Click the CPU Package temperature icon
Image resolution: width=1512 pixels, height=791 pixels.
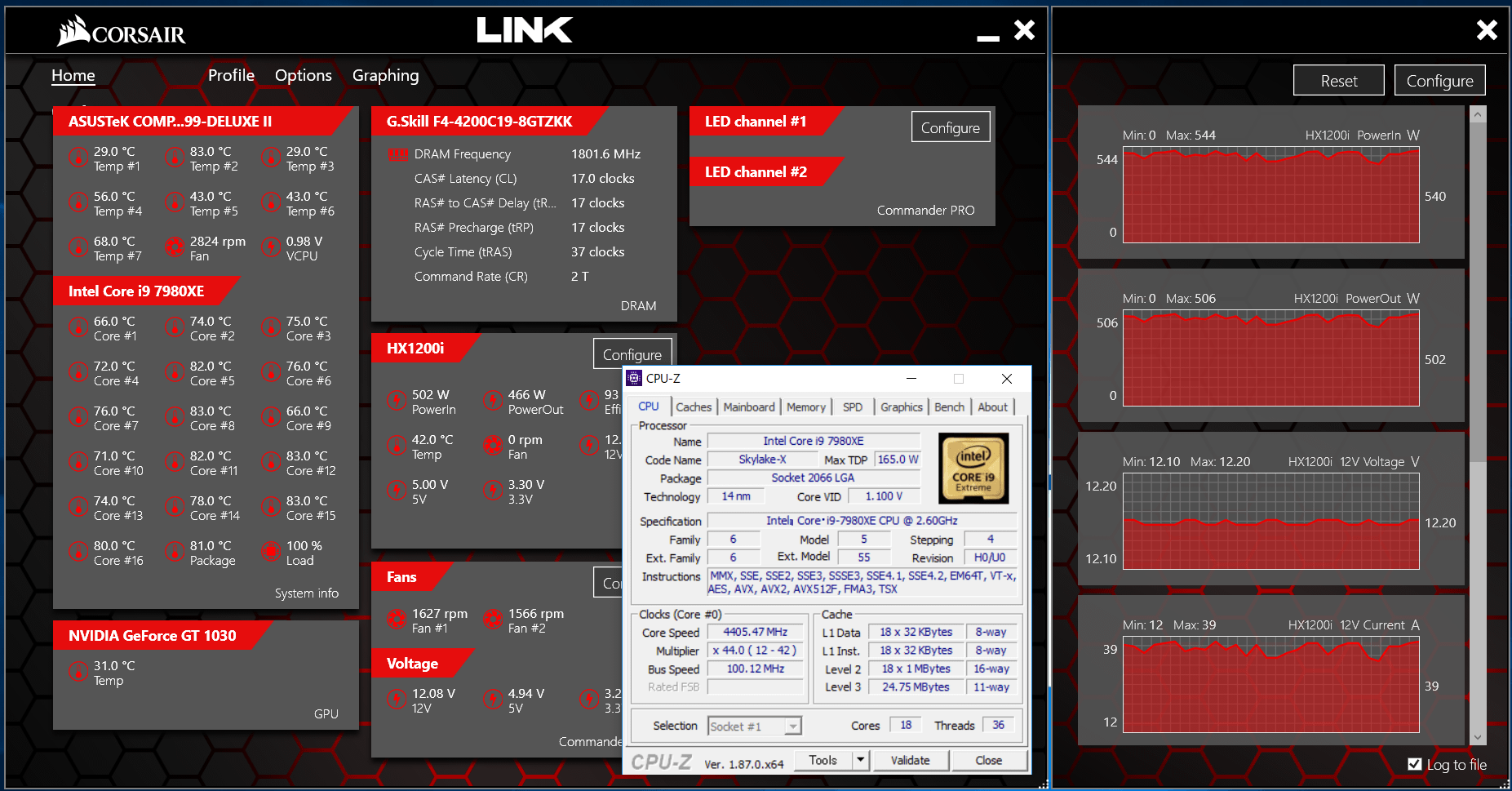[x=174, y=551]
